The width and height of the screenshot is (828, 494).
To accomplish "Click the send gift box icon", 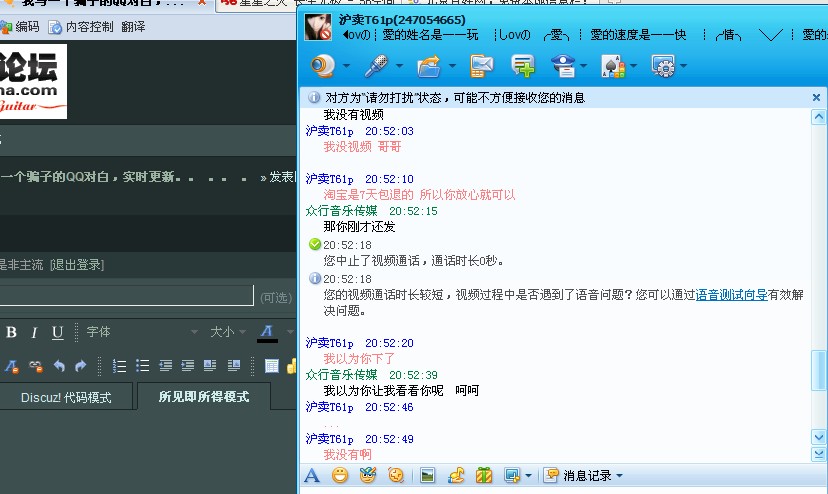I will 484,476.
